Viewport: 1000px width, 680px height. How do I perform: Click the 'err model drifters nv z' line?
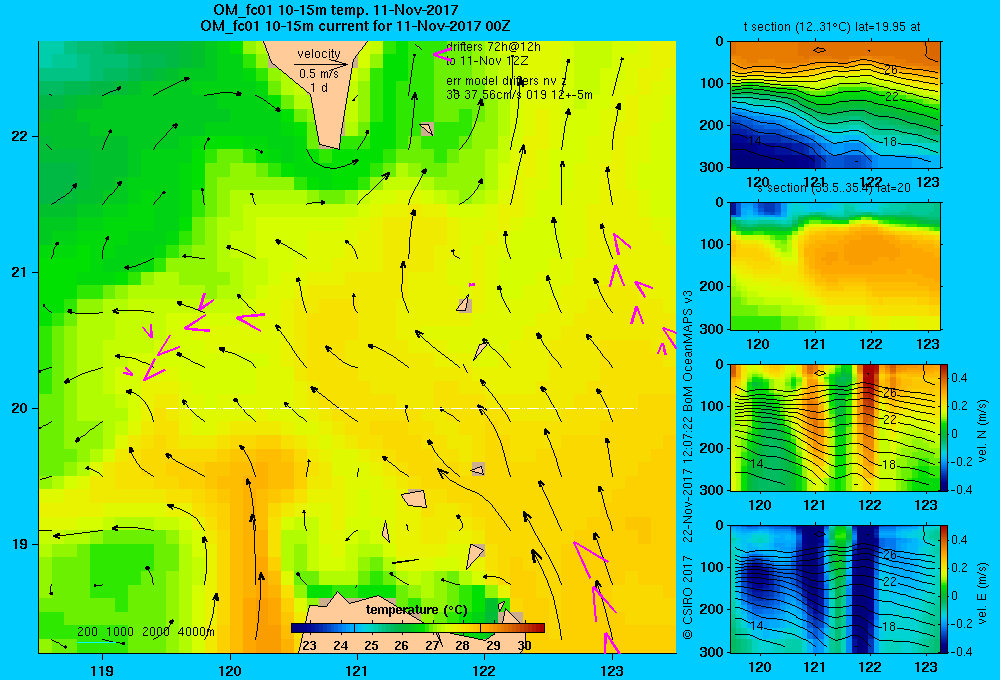pos(506,81)
